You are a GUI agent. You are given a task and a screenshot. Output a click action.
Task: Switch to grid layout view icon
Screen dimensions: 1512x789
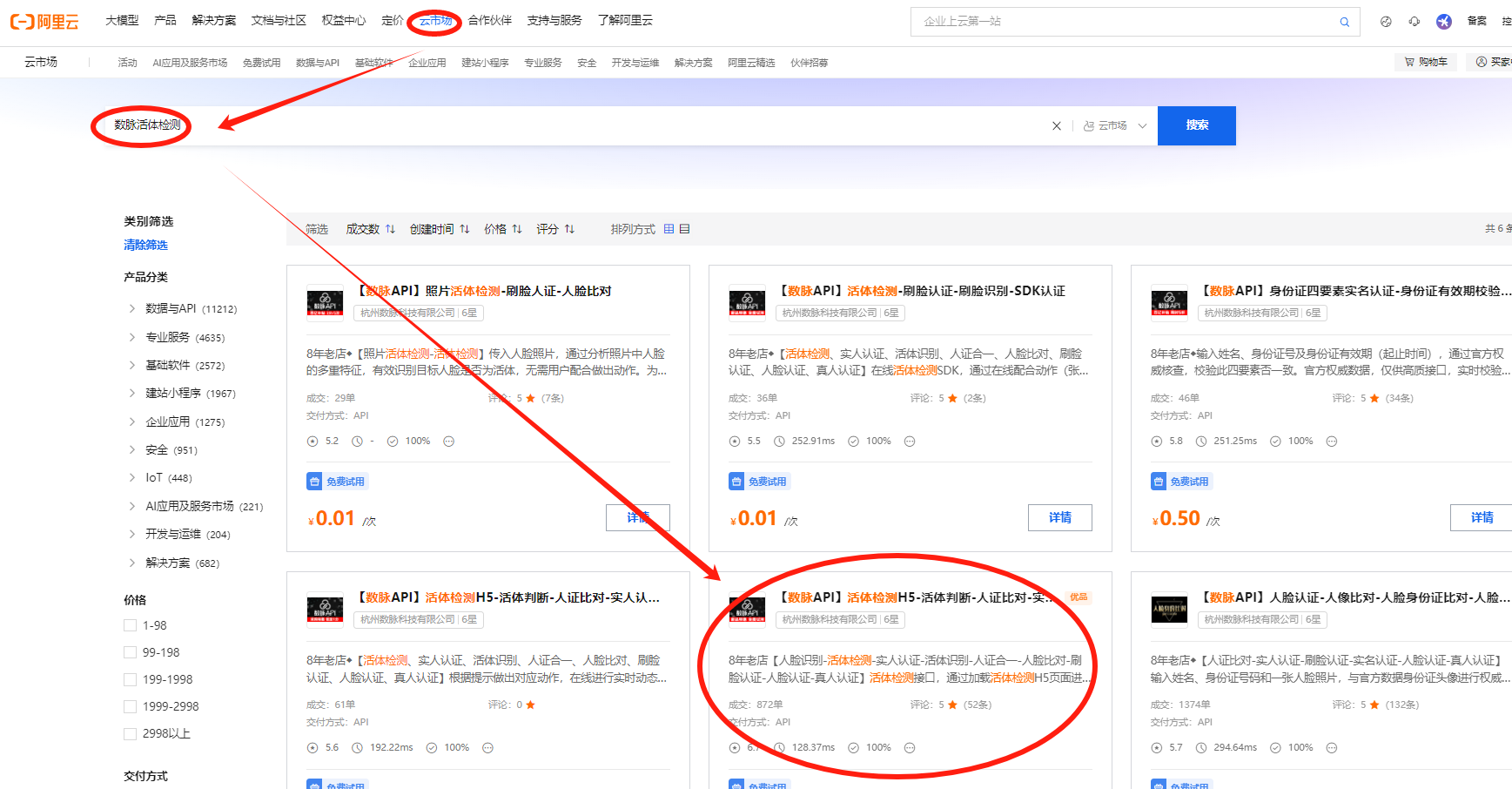(669, 229)
